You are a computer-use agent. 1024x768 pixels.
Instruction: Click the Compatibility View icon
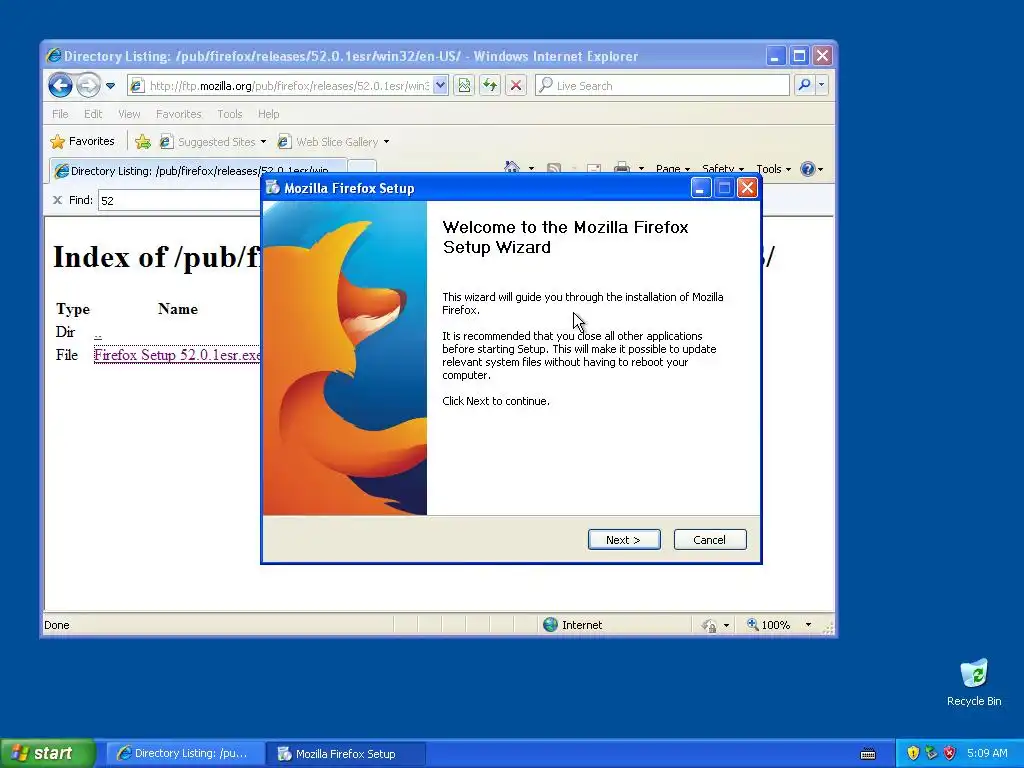coord(464,85)
